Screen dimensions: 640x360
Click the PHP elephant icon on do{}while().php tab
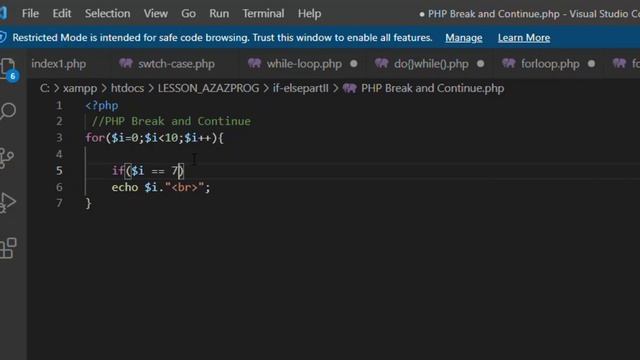click(x=382, y=63)
